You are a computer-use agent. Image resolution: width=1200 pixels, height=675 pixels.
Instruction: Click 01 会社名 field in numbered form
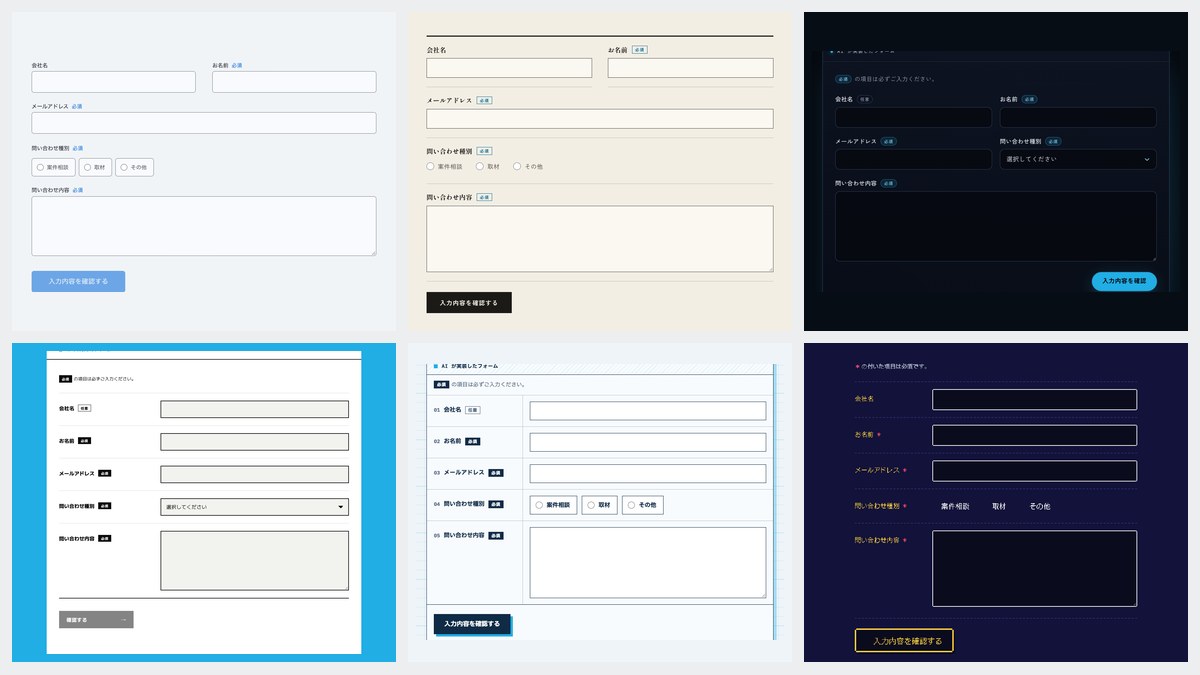pos(648,411)
